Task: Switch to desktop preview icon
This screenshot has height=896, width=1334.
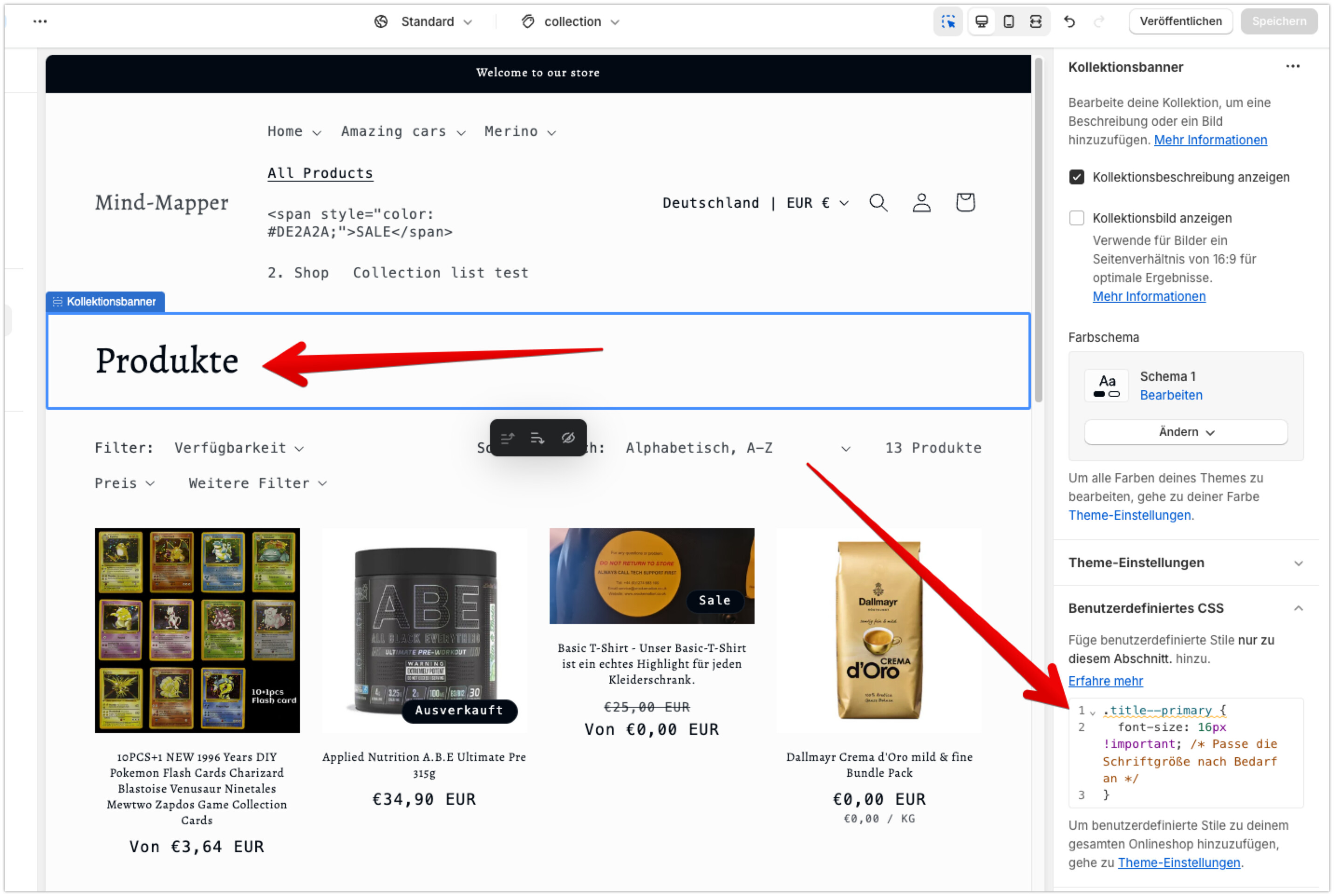Action: coord(981,22)
